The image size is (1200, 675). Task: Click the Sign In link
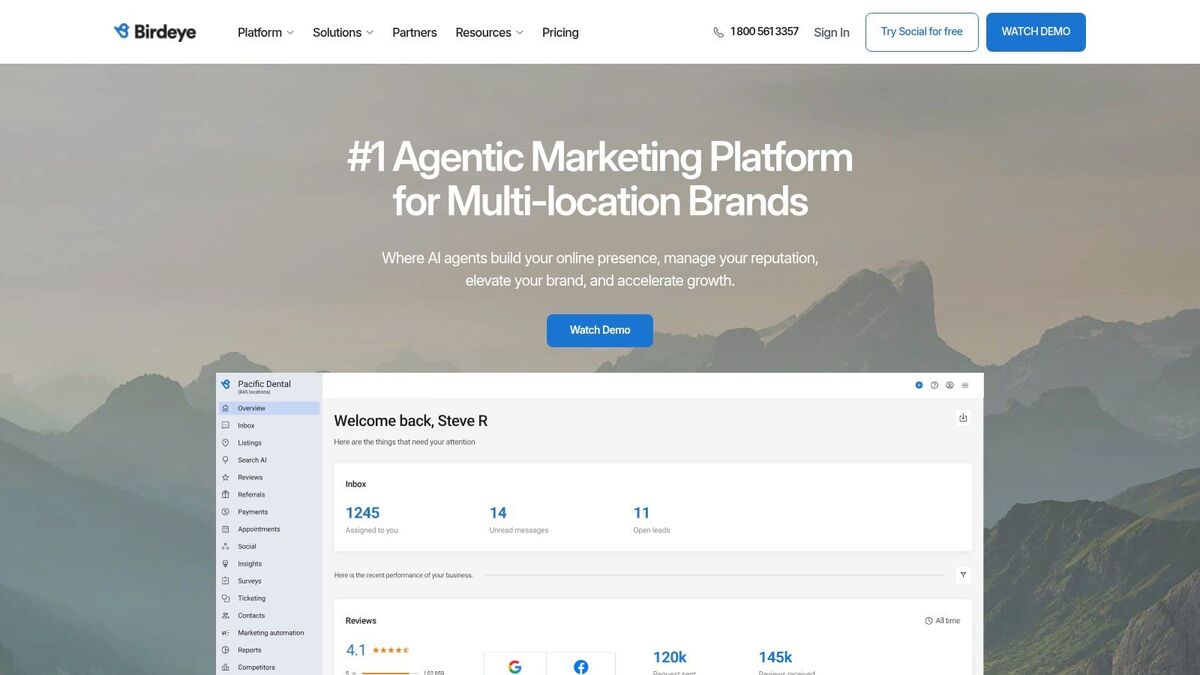tap(831, 32)
